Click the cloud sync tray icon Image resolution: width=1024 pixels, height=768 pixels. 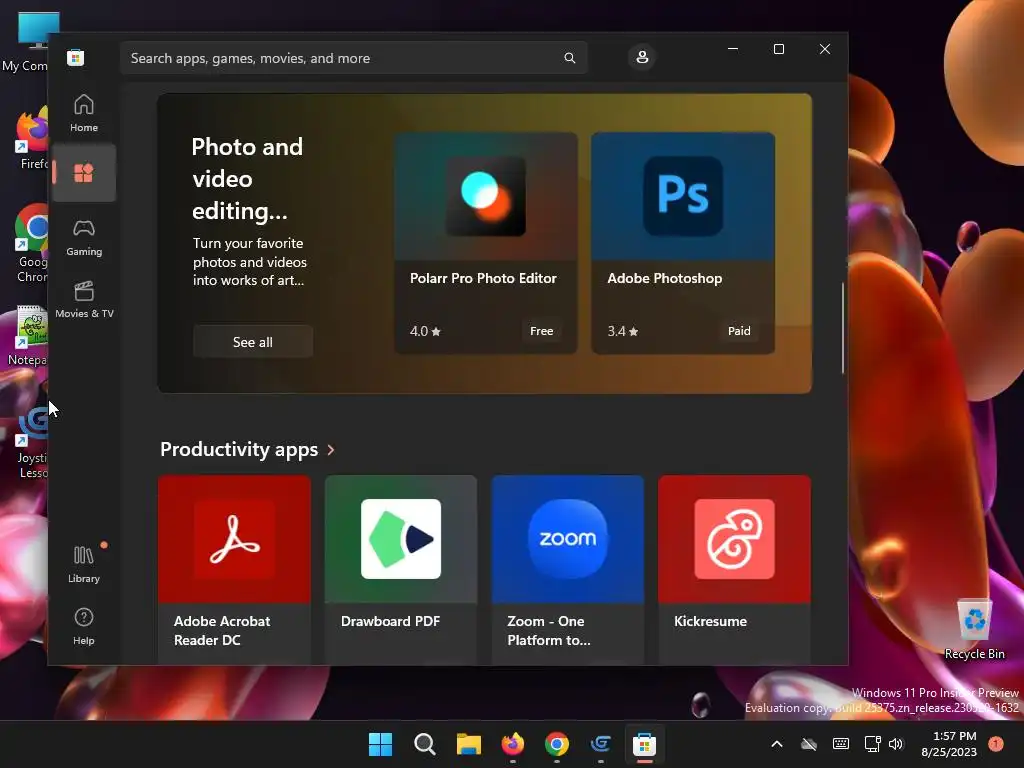808,744
